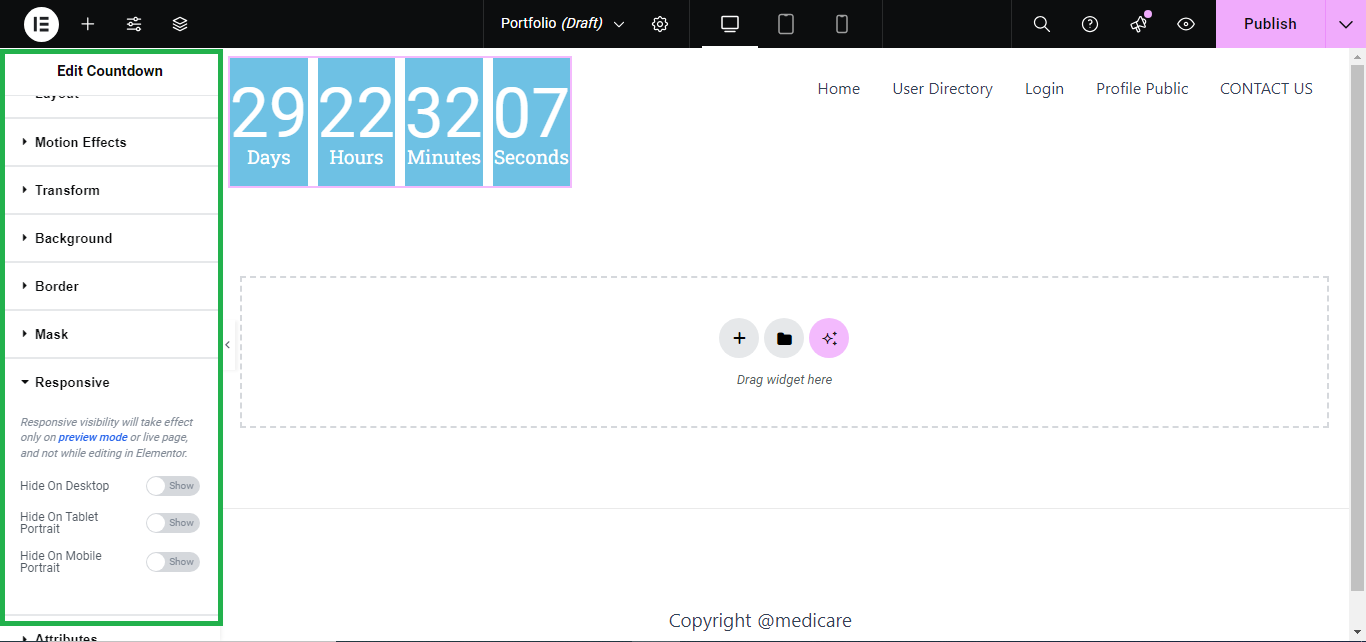Open Add Element plus icon in top bar
1366x642 pixels.
click(88, 24)
